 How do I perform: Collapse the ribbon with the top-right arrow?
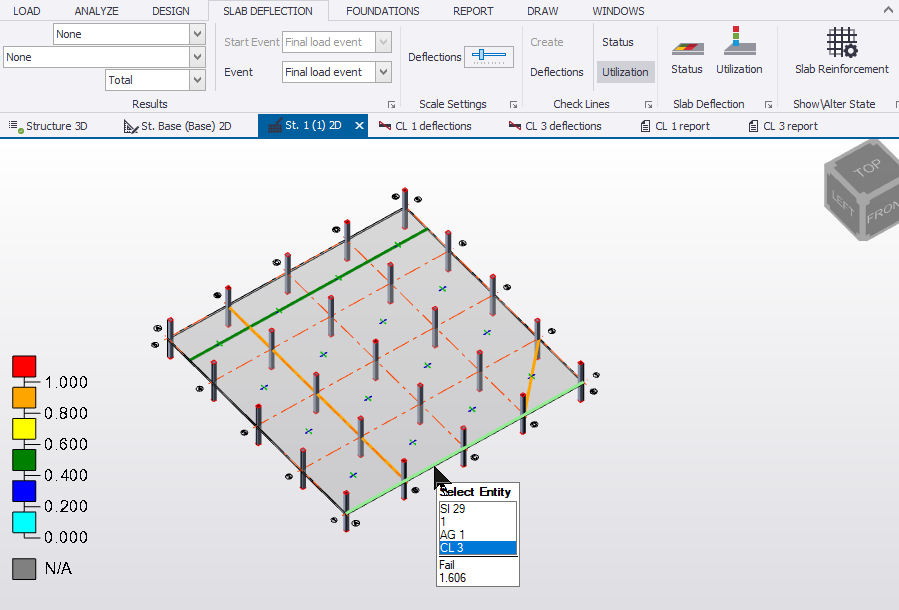click(x=888, y=9)
